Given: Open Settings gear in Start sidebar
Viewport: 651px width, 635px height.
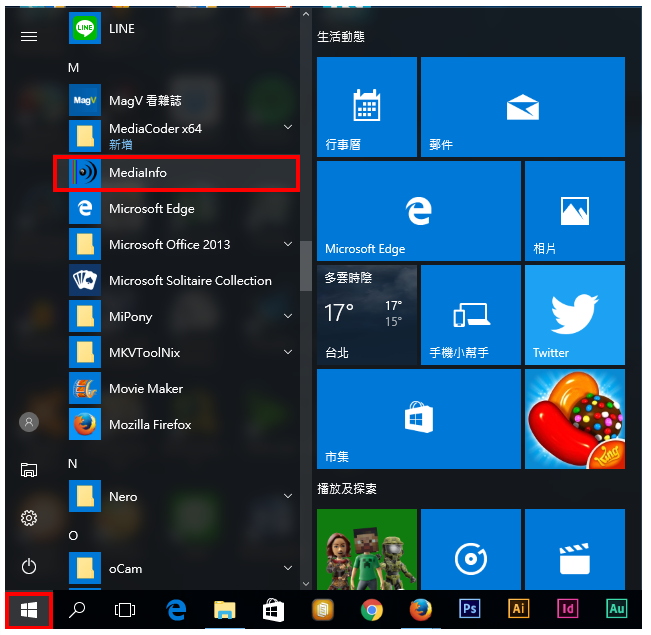Looking at the screenshot, I should tap(29, 518).
